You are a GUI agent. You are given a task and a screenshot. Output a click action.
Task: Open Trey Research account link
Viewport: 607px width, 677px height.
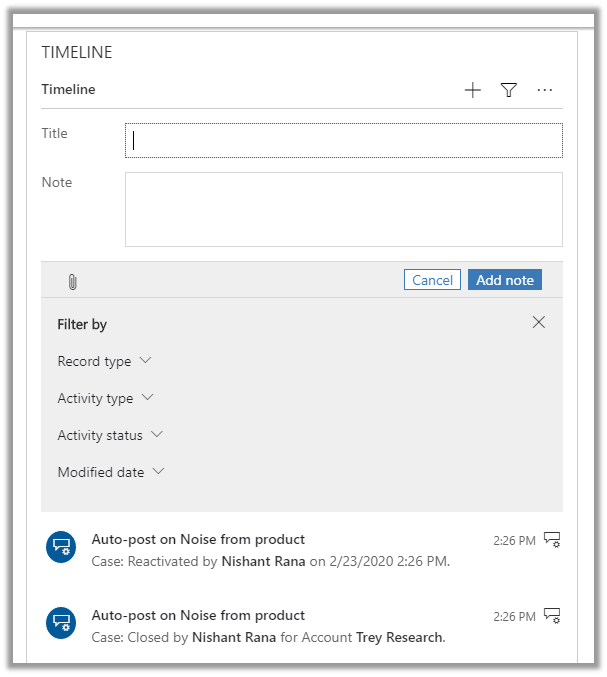pos(400,637)
